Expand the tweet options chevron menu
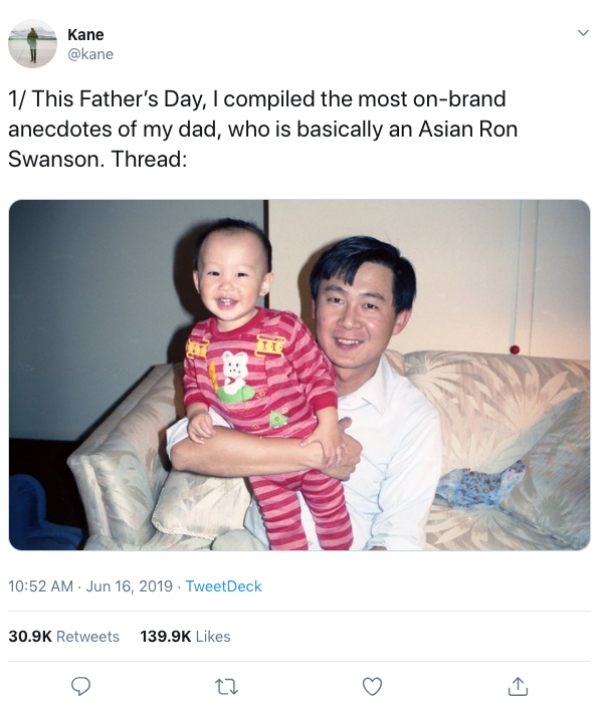This screenshot has height=707, width=600. pyautogui.click(x=583, y=34)
